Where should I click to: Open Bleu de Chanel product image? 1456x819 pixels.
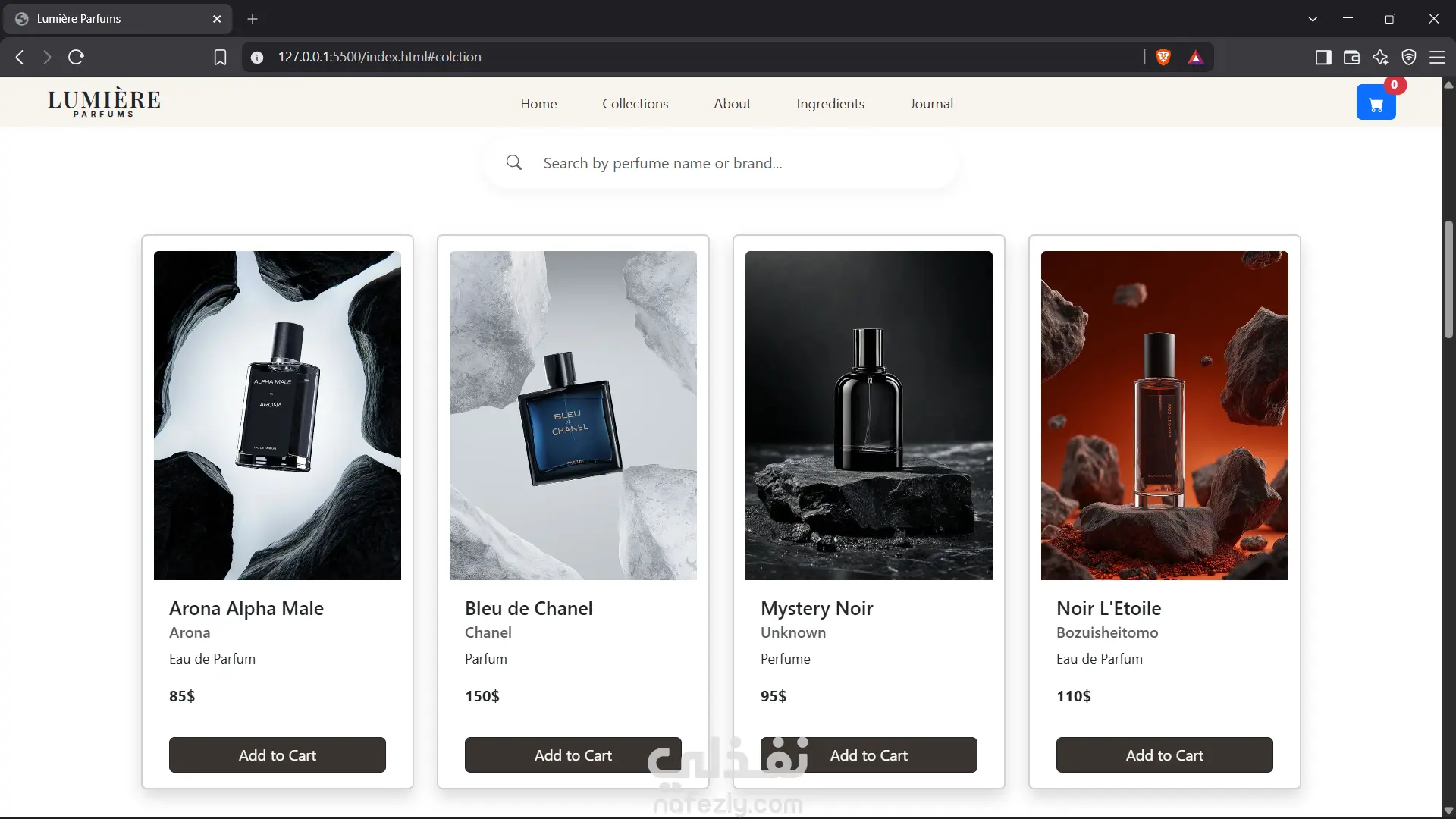pos(573,416)
